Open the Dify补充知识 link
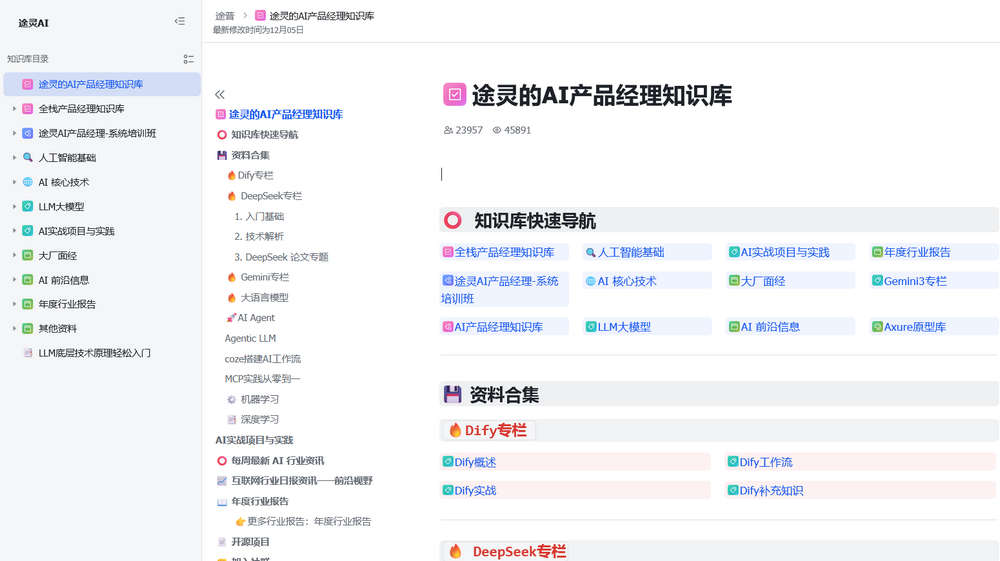 pos(771,491)
